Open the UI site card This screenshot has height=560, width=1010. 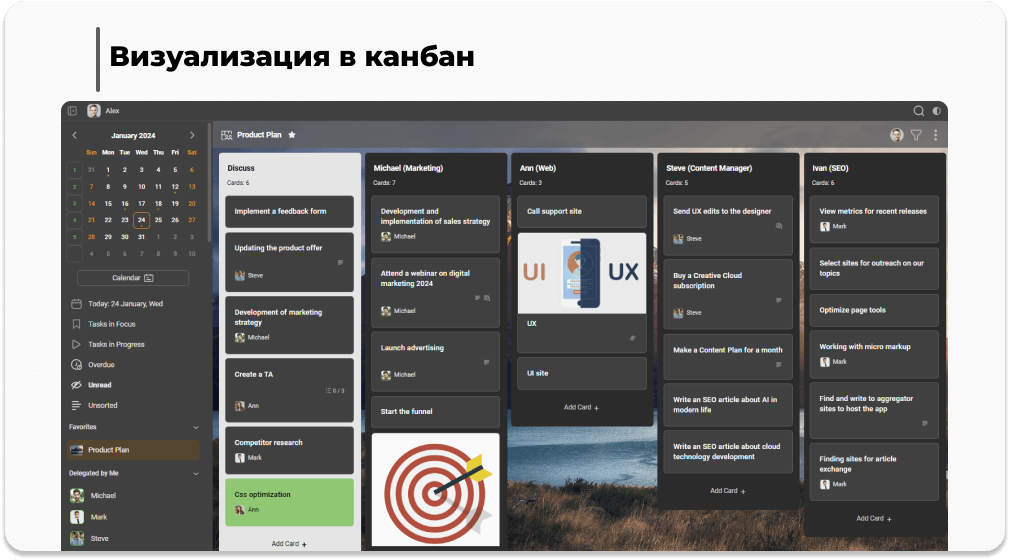[582, 374]
